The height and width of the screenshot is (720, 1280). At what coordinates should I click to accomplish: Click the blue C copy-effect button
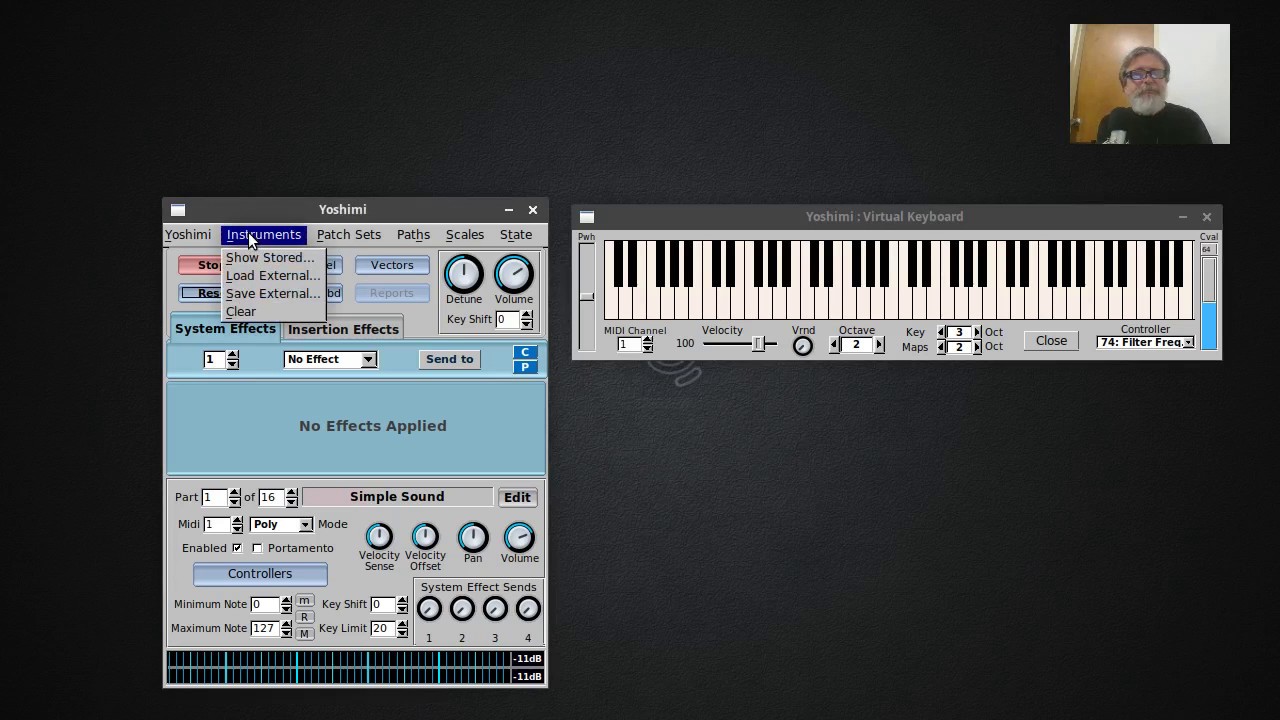[x=524, y=352]
